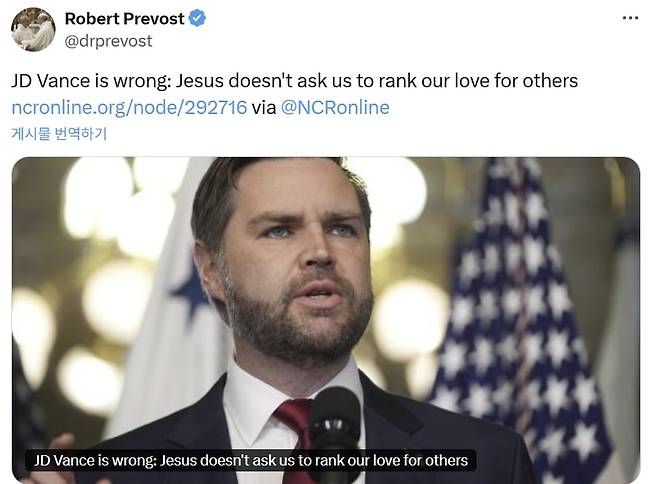Viewport: 658px width, 484px height.
Task: Click Robert Prevost's profile avatar
Action: (x=33, y=30)
